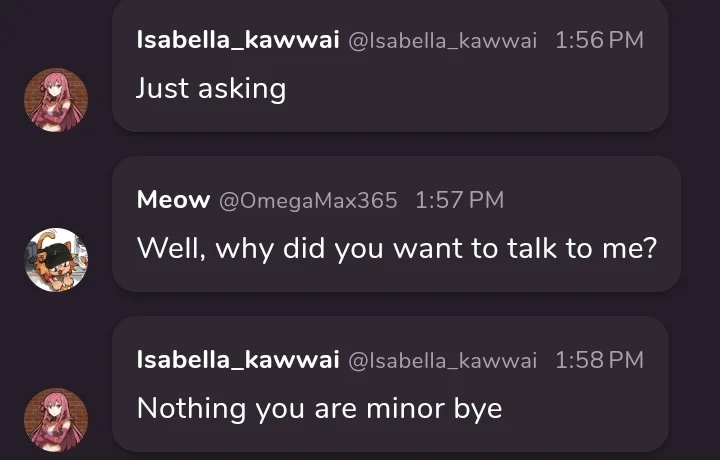Click the 1:58 PM timestamp
The width and height of the screenshot is (720, 460).
[600, 360]
